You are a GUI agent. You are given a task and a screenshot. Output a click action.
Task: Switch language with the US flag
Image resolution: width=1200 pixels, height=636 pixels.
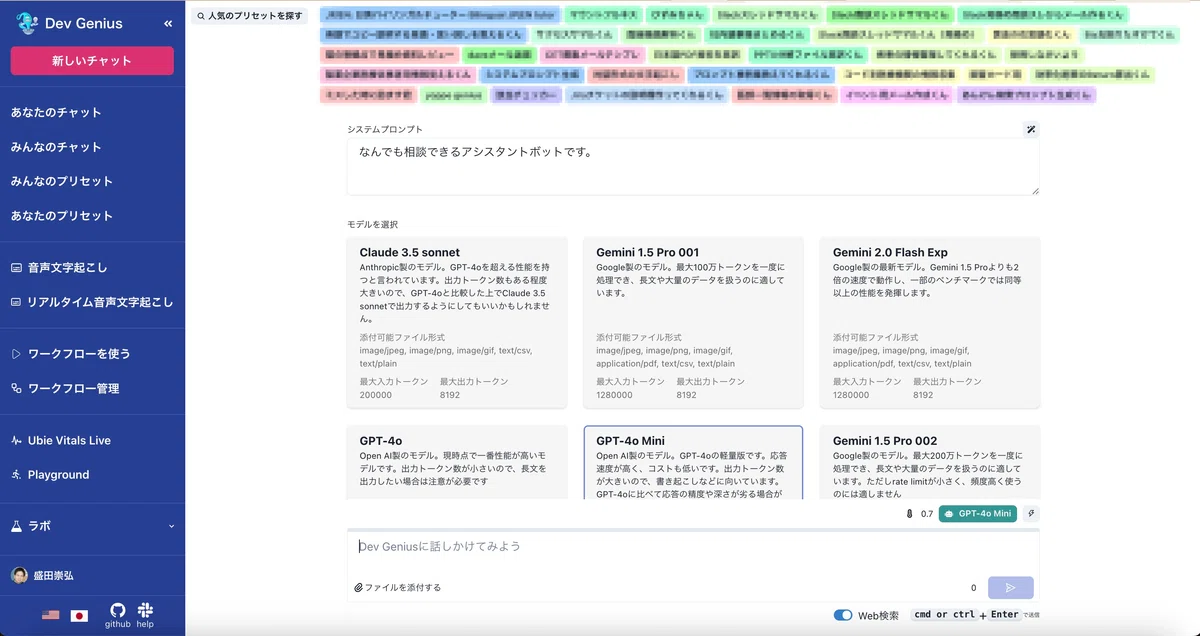coord(50,615)
